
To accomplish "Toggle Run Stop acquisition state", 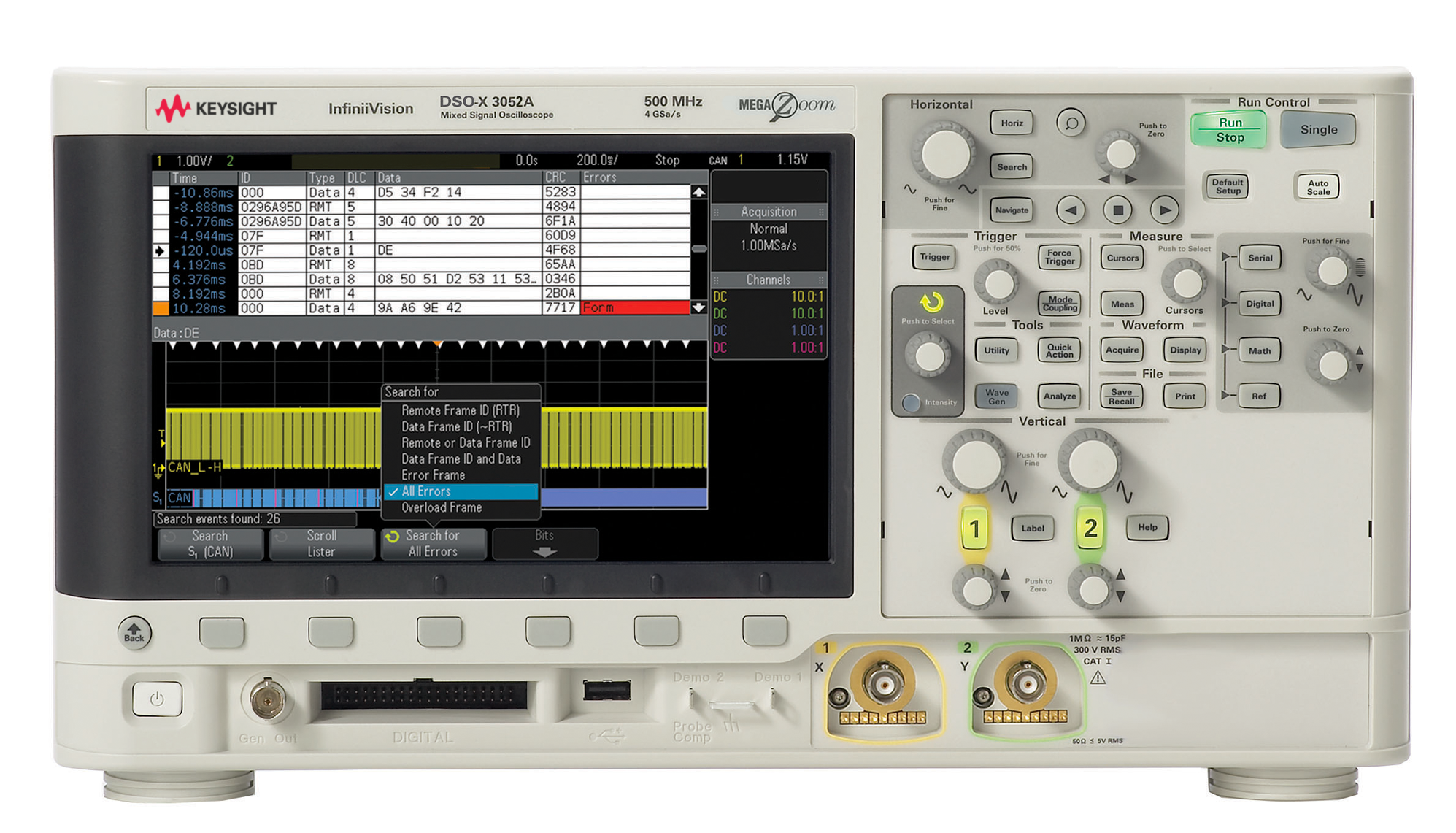I will pos(1230,129).
